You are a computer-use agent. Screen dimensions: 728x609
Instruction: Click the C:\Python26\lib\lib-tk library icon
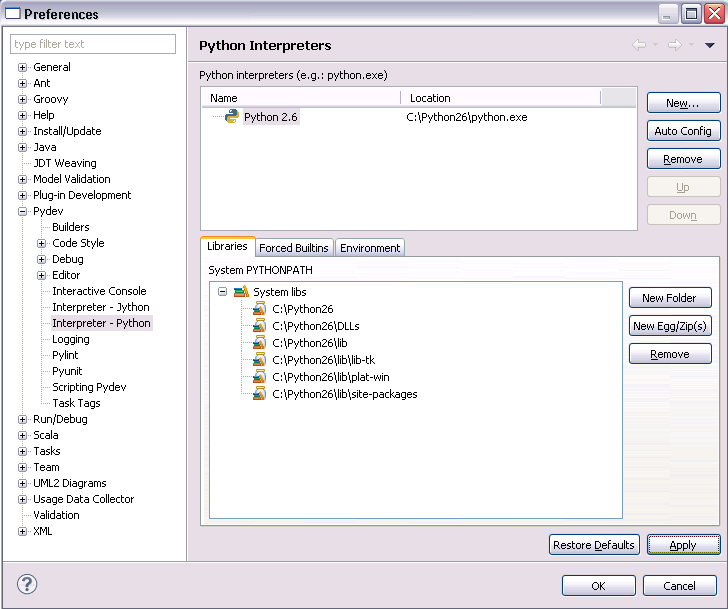[260, 360]
